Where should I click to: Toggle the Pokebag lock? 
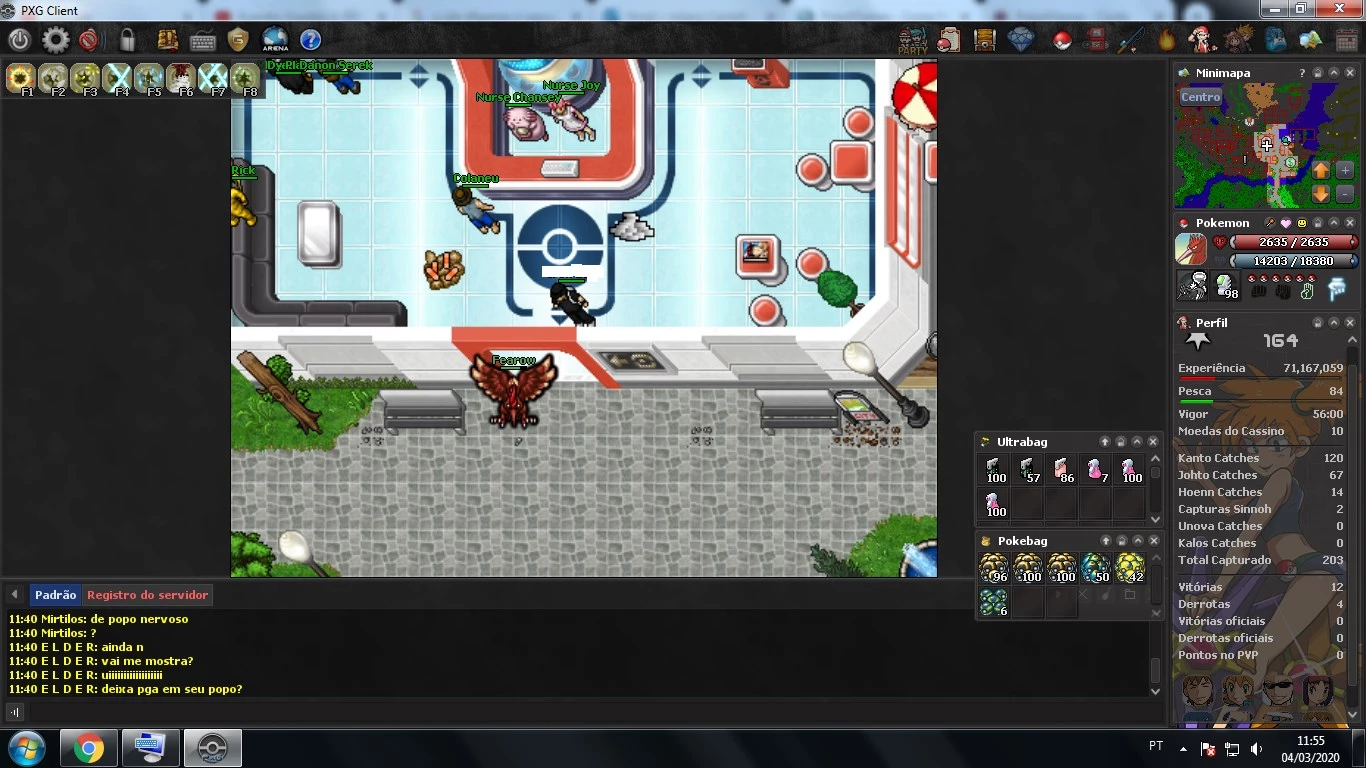tap(1121, 541)
